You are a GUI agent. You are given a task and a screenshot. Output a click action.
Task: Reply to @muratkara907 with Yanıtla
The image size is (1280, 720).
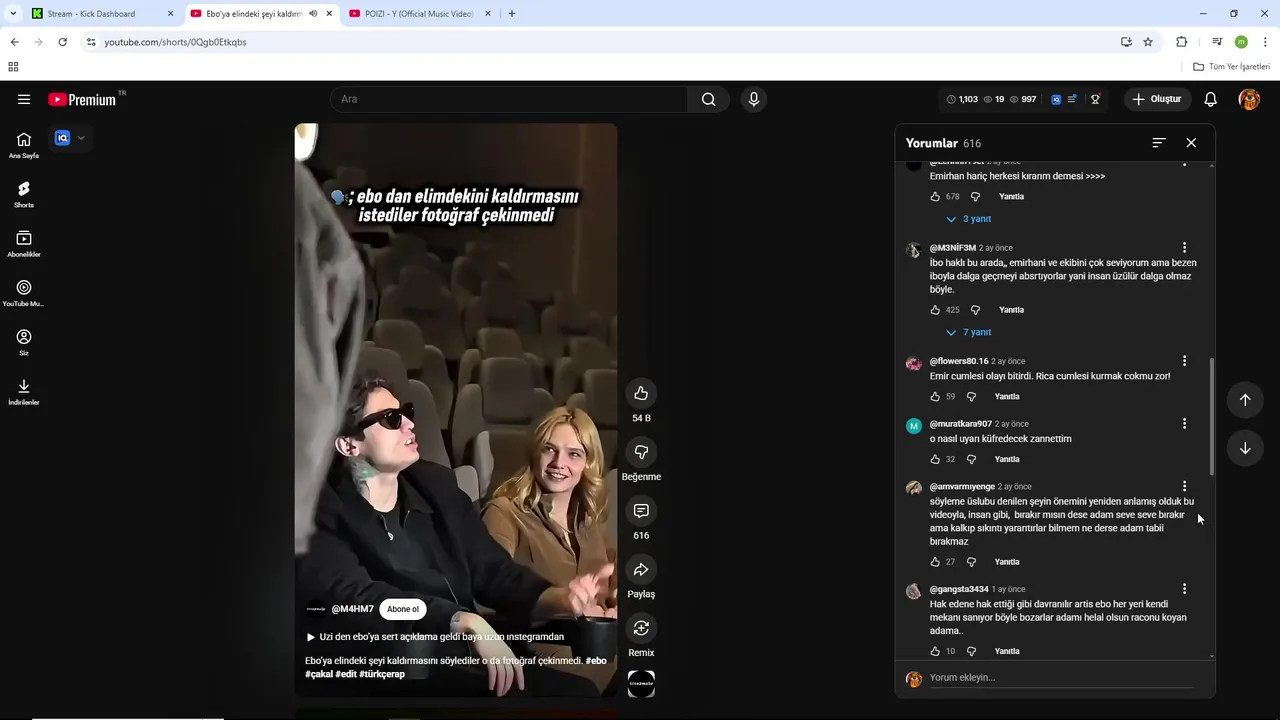1007,459
